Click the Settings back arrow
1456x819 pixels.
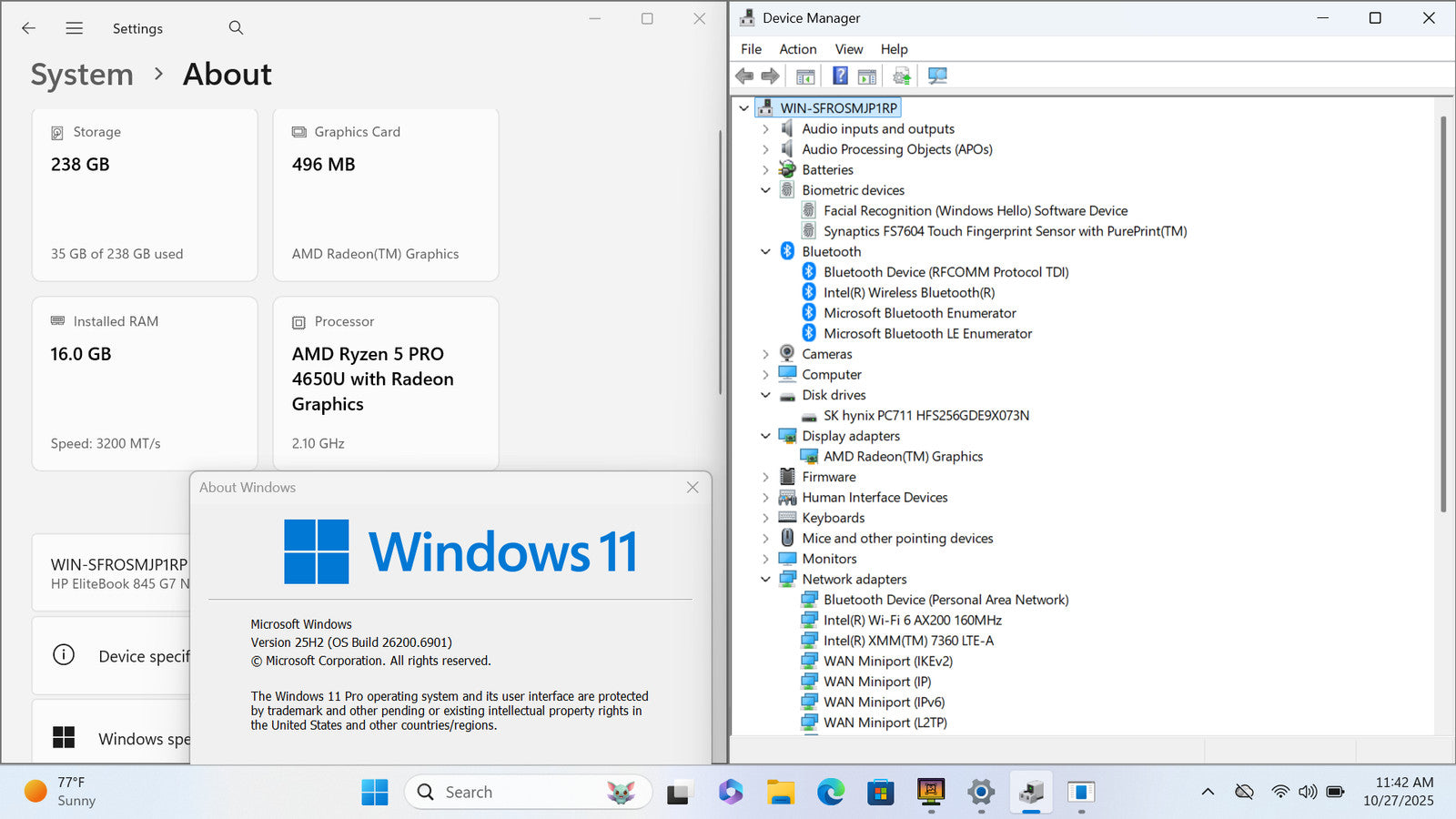point(29,28)
